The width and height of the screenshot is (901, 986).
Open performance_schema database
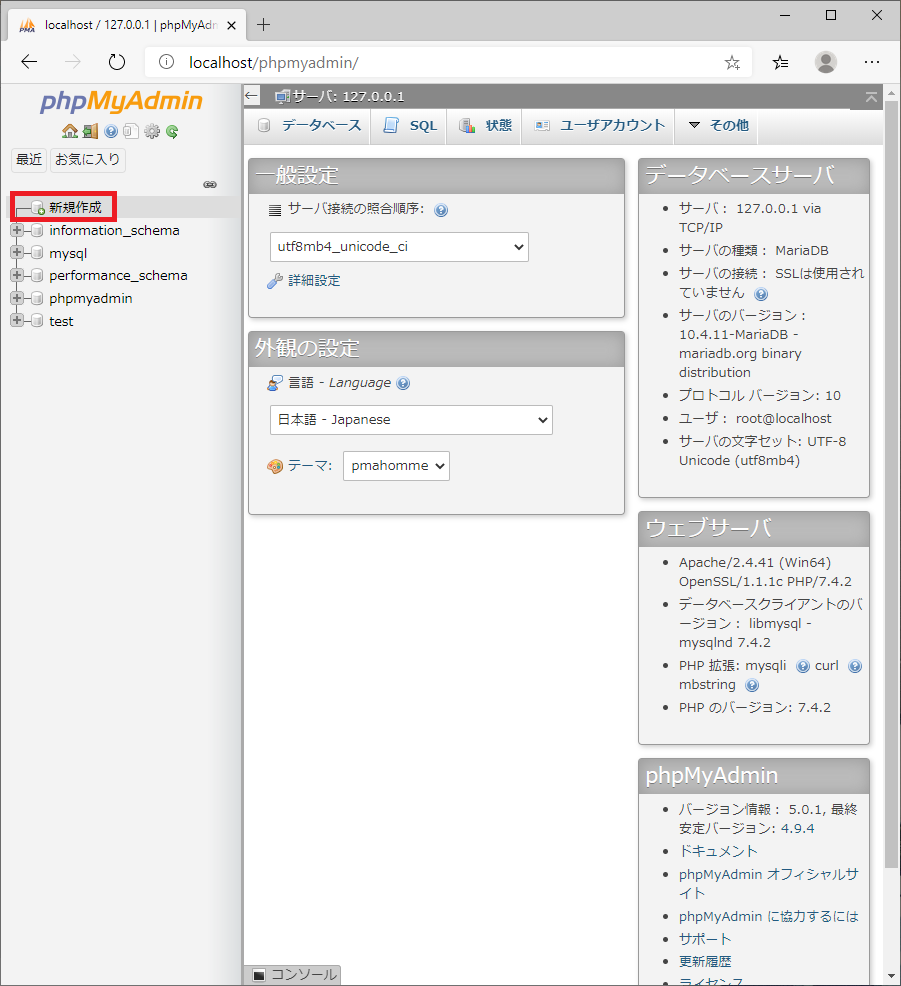point(118,275)
